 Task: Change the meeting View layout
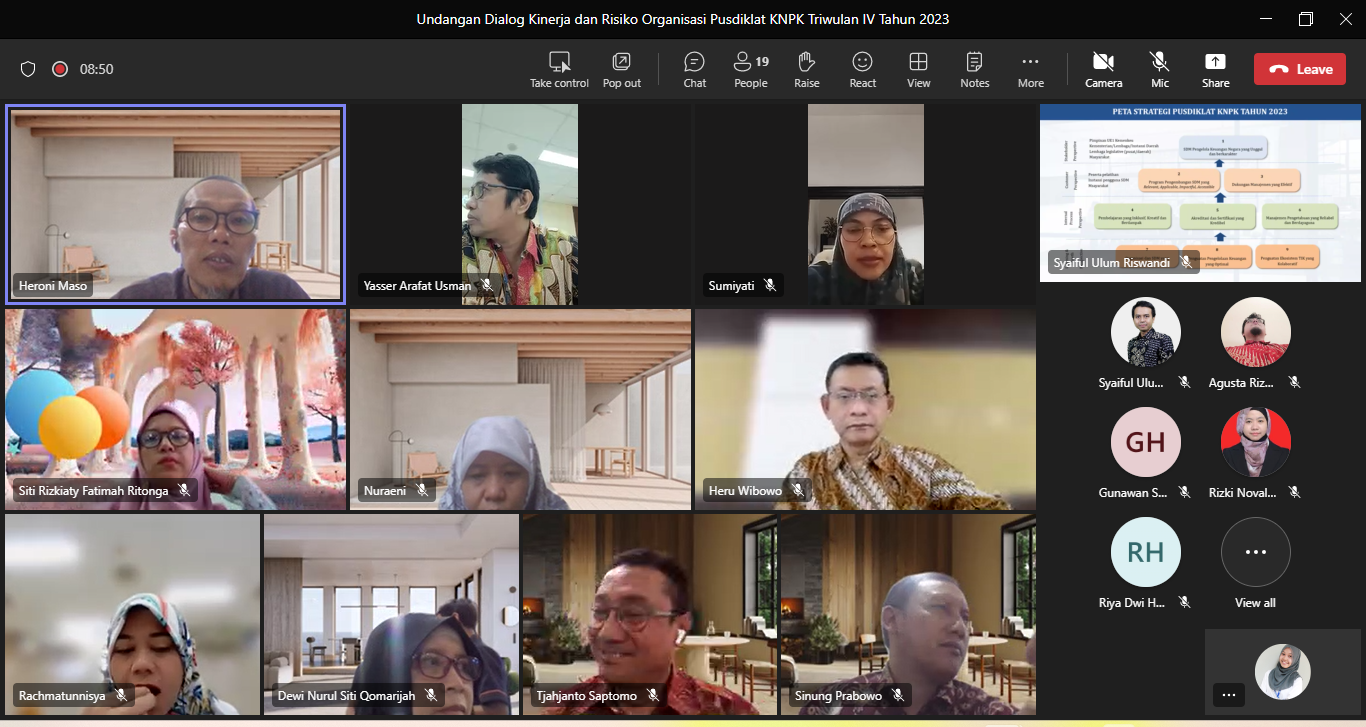point(919,69)
